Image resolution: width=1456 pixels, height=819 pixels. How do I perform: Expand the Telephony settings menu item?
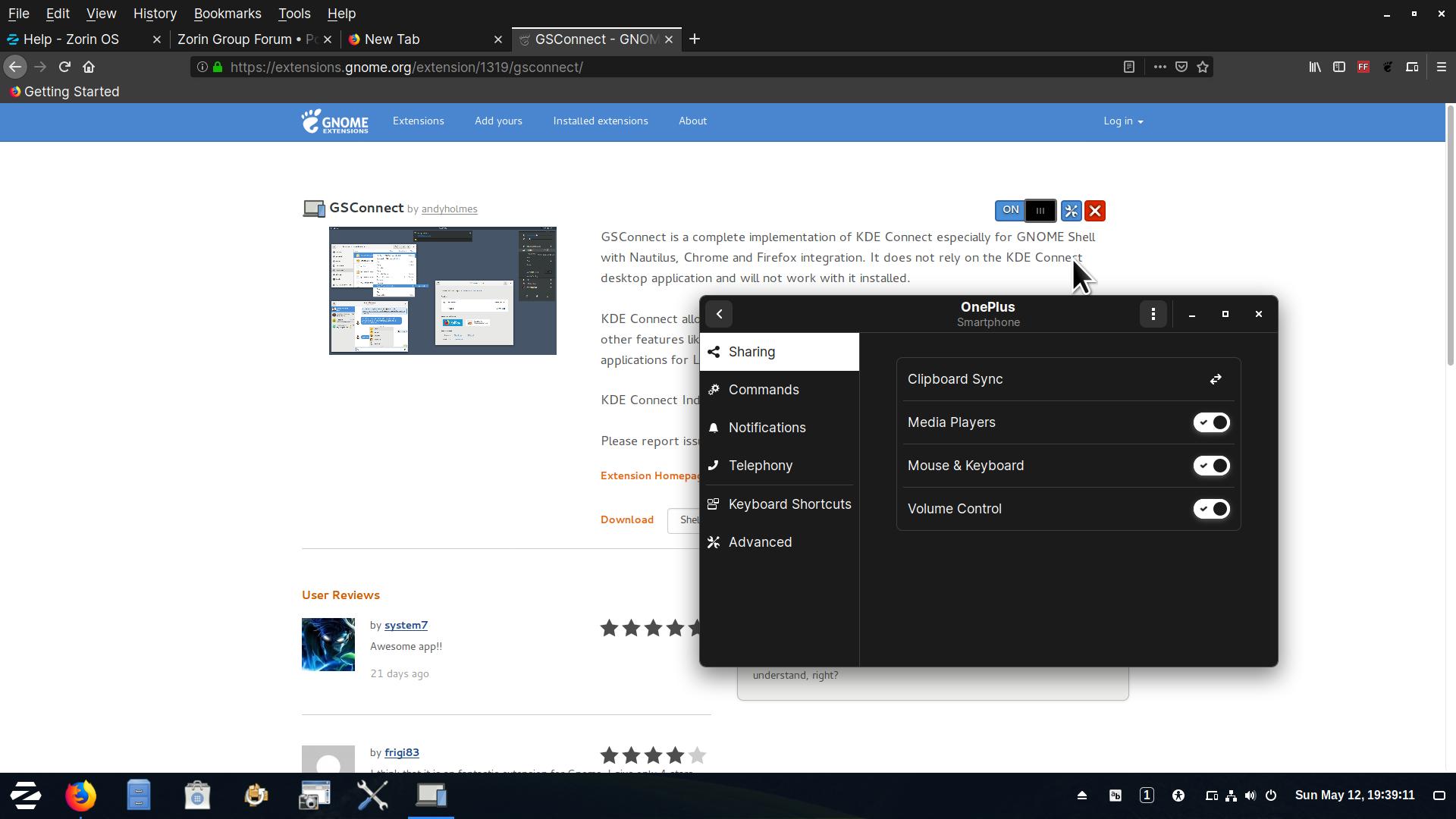coord(760,465)
